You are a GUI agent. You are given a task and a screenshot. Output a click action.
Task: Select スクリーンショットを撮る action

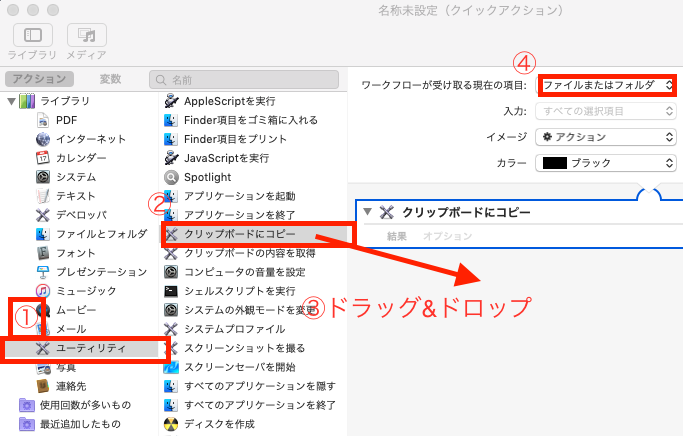point(235,348)
